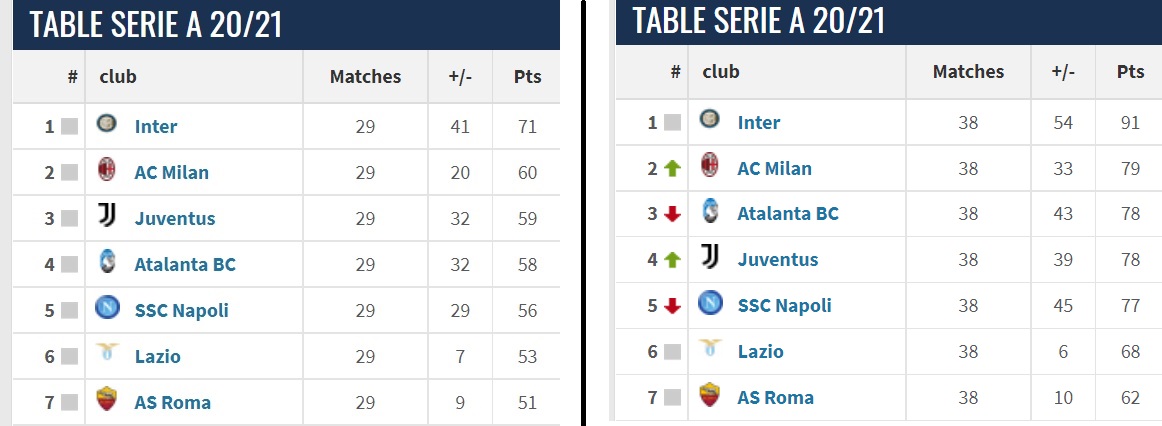Click +/- column header in right table

point(1063,71)
